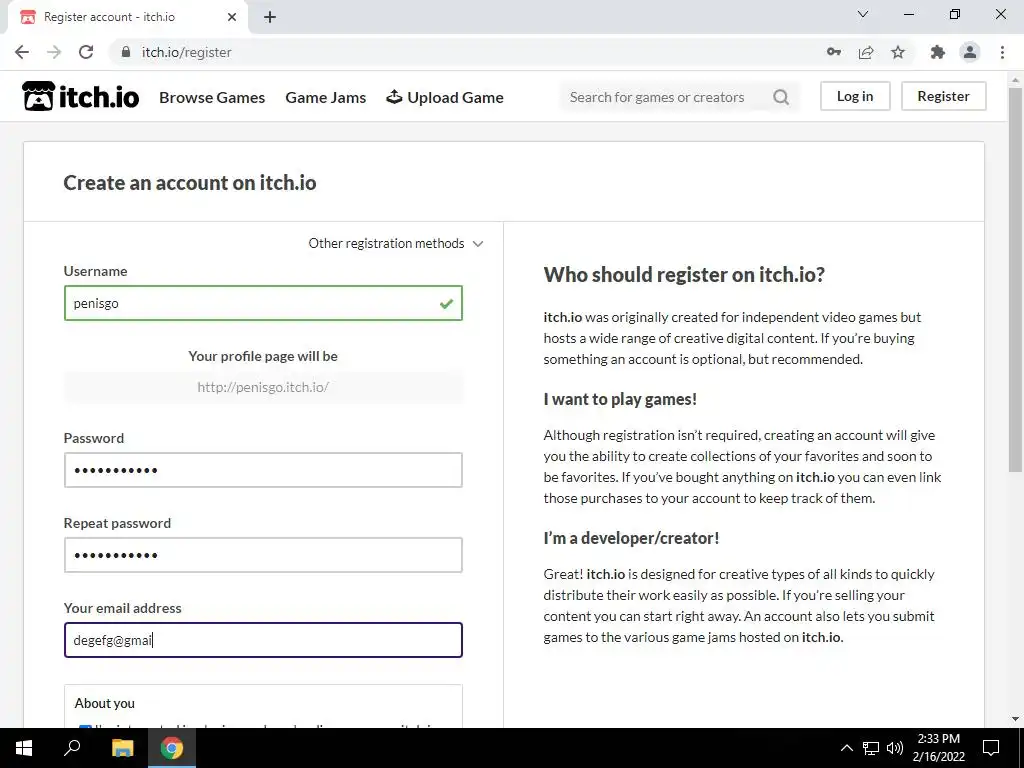Click the page vertical scrollbar
This screenshot has height=768, width=1024.
pos(1015,280)
